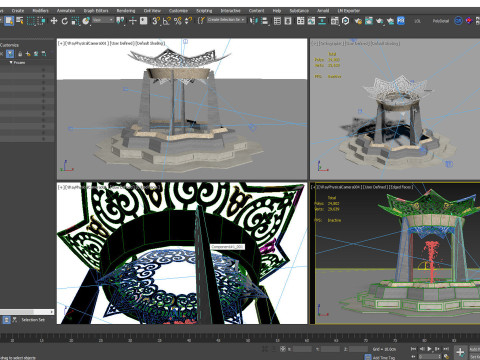Click Scene Explorer horizontal scrollbar
Image resolution: width=480 pixels, height=360 pixels.
click(x=27, y=312)
